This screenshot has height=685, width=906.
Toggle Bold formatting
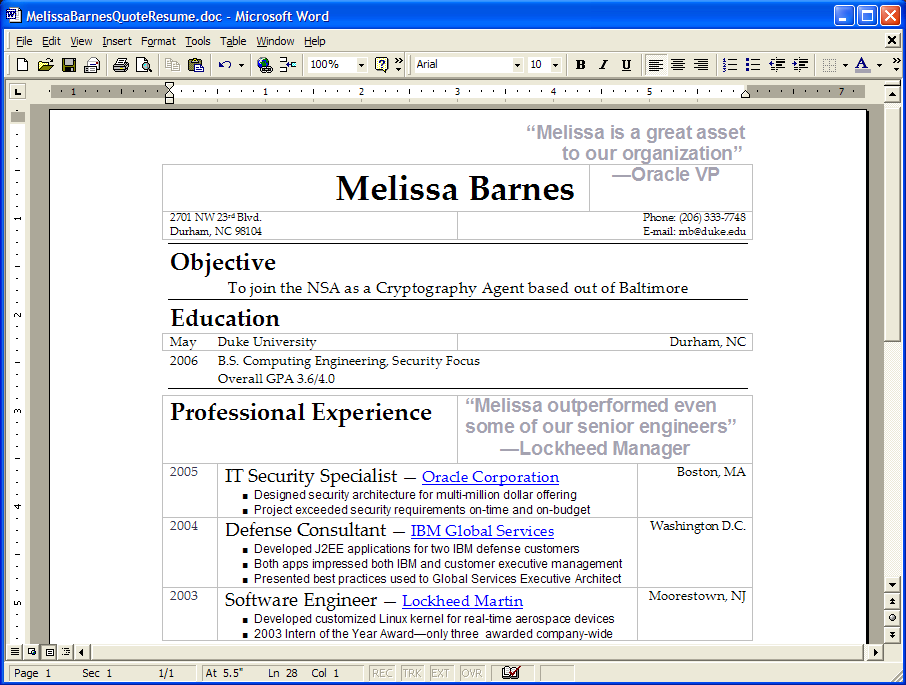tap(580, 65)
